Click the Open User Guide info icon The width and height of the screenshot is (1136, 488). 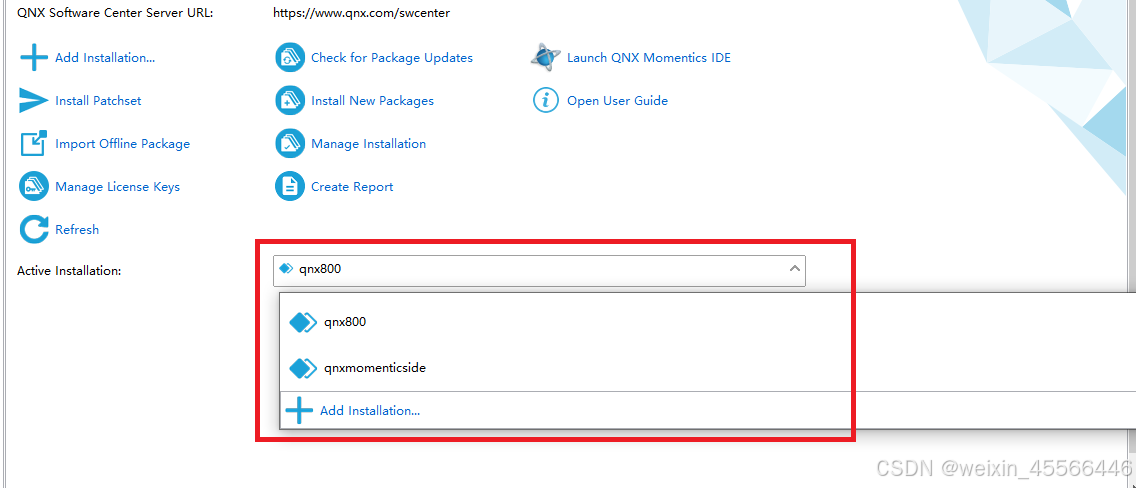click(x=546, y=101)
